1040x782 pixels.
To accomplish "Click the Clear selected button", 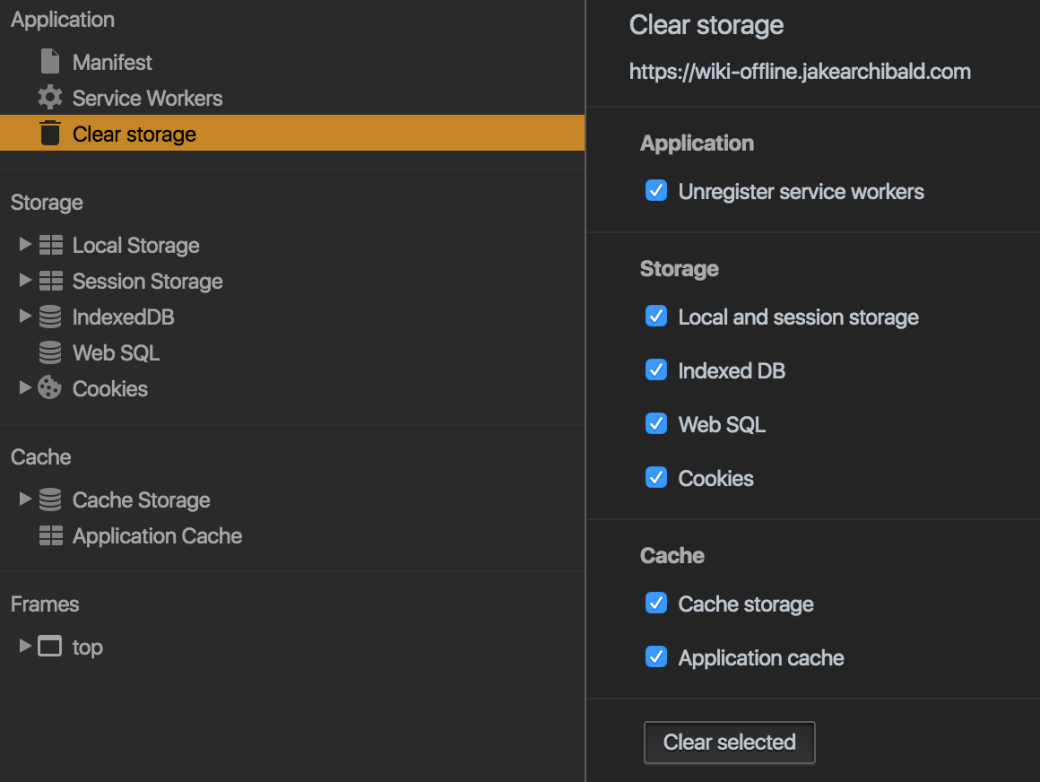I will tap(729, 742).
